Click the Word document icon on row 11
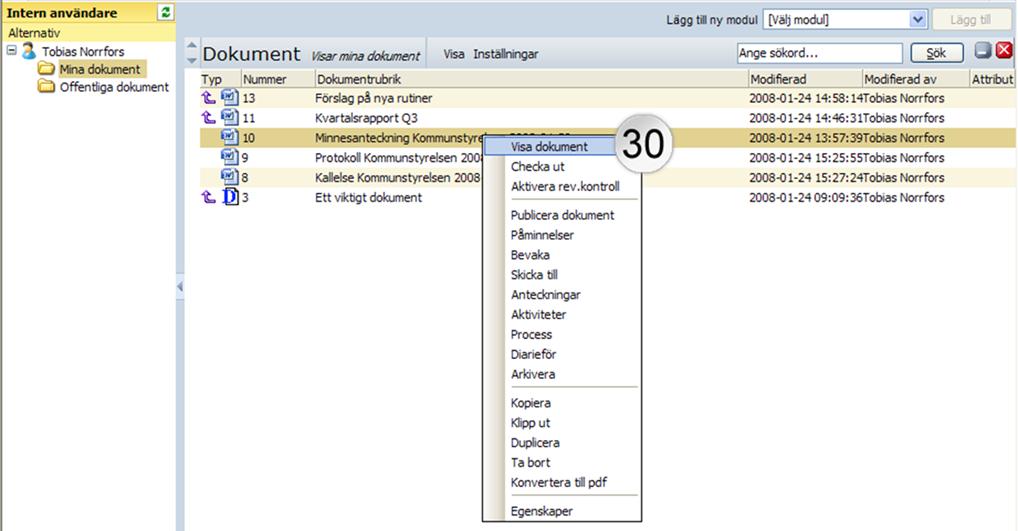The width and height of the screenshot is (1018, 531). [230, 117]
